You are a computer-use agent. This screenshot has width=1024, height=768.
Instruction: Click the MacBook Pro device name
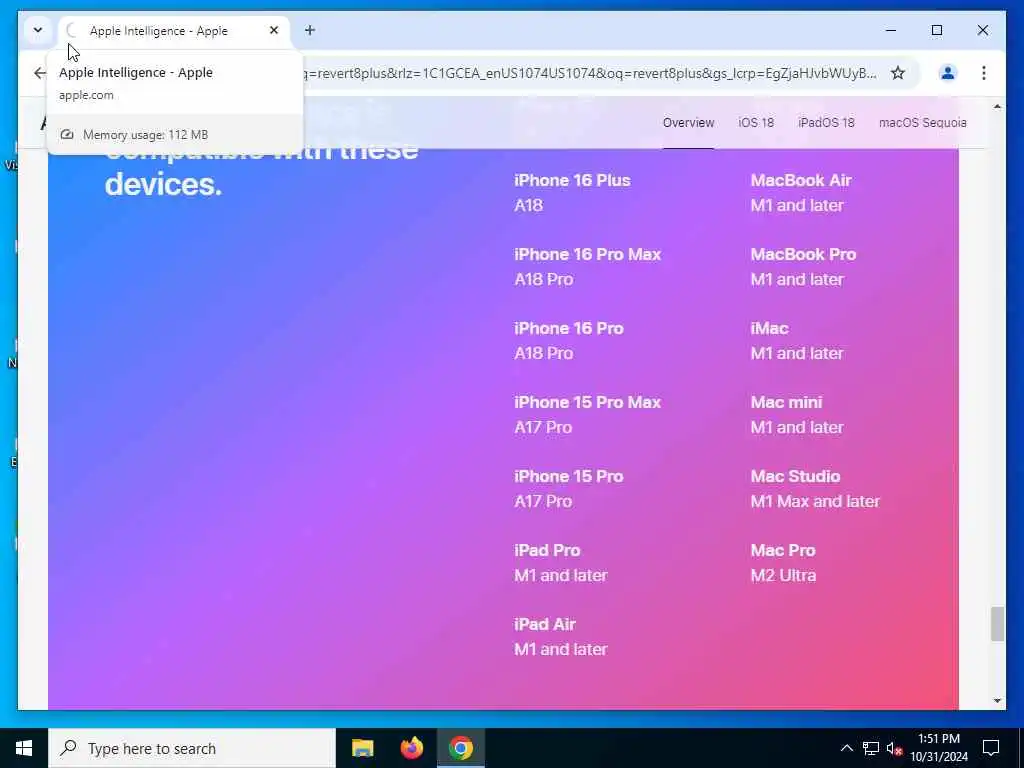tap(803, 254)
